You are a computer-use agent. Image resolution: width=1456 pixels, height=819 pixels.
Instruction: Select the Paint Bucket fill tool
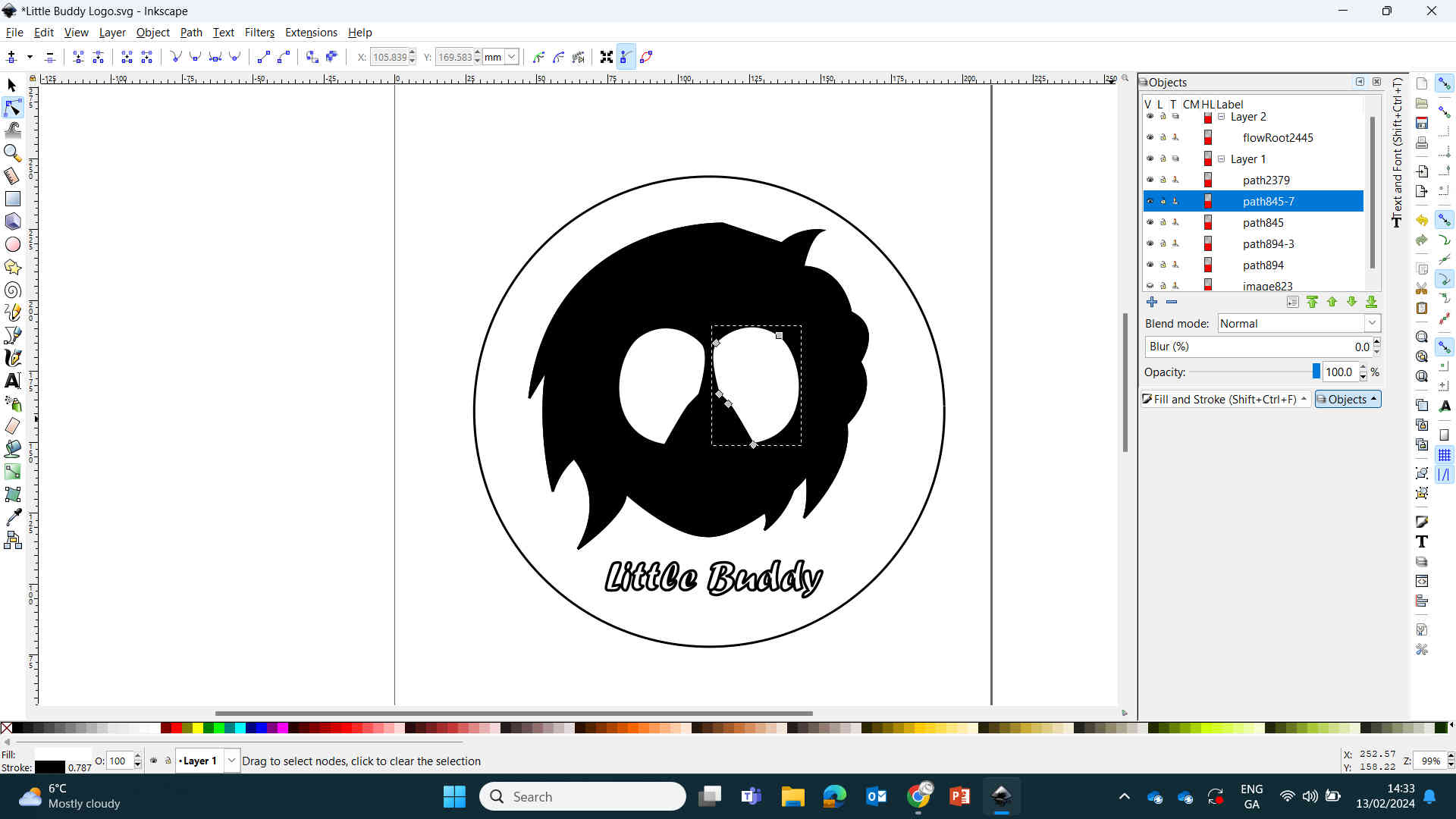click(x=12, y=449)
